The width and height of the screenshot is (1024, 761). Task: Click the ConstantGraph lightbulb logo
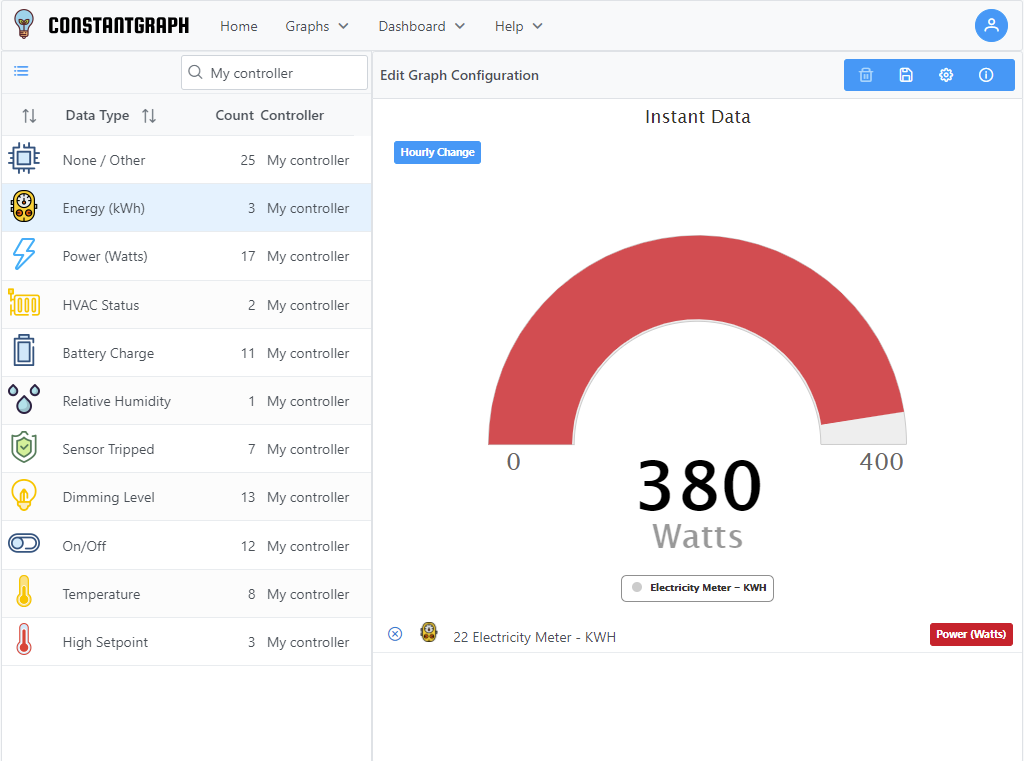coord(24,25)
